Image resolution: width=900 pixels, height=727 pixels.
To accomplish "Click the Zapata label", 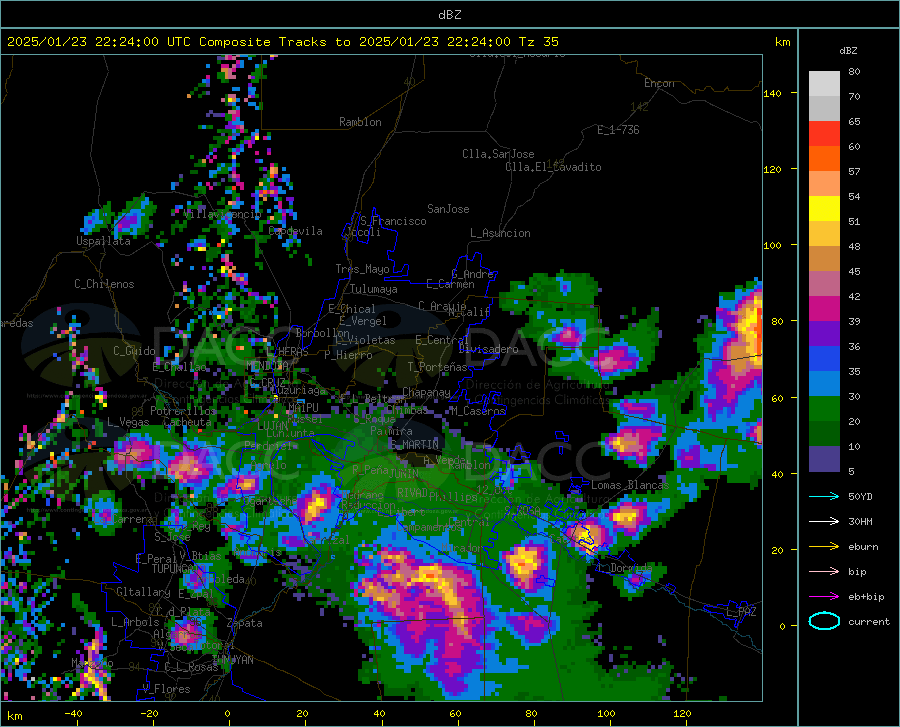I will [x=245, y=623].
